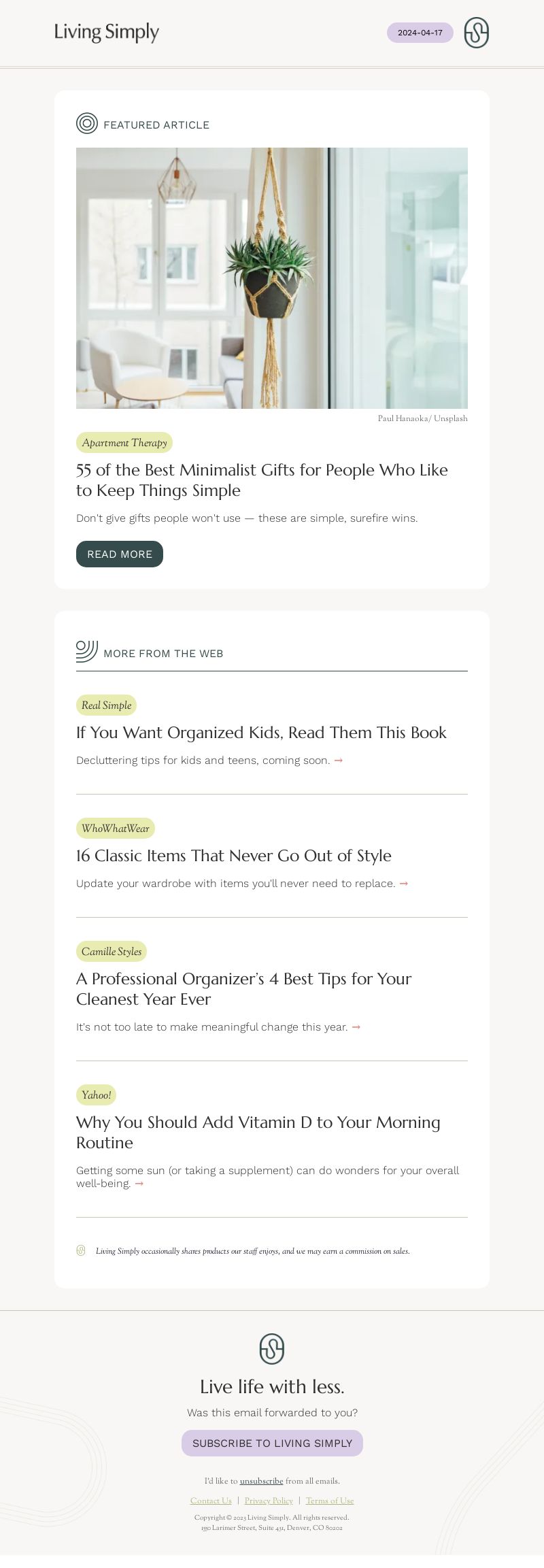Click the footer Living Simply logo icon
This screenshot has height=1568, width=544.
pos(272,1348)
